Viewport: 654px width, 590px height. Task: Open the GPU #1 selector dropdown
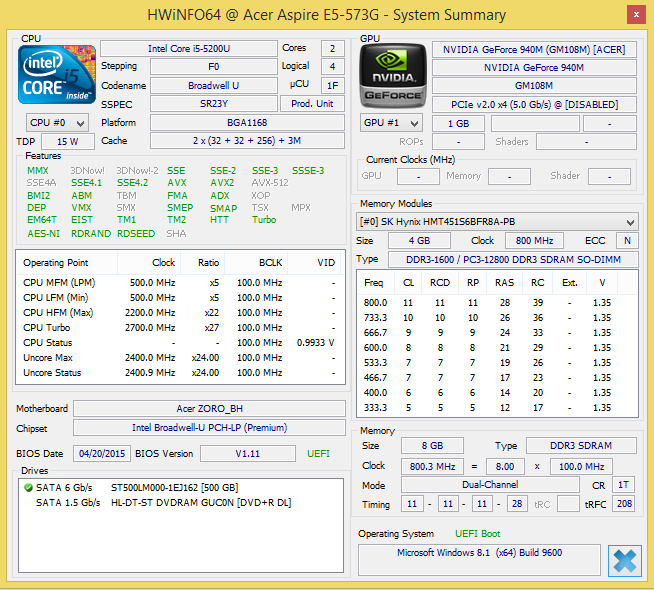pos(391,123)
